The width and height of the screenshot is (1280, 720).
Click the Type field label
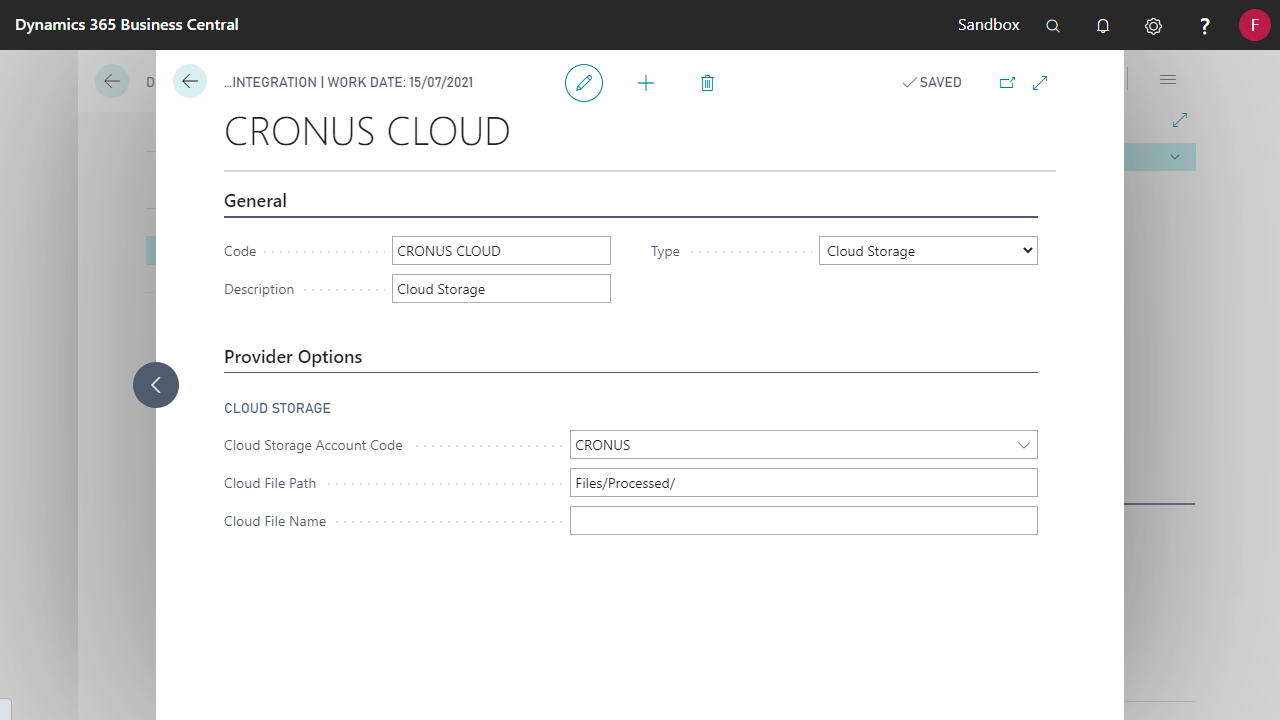[665, 251]
